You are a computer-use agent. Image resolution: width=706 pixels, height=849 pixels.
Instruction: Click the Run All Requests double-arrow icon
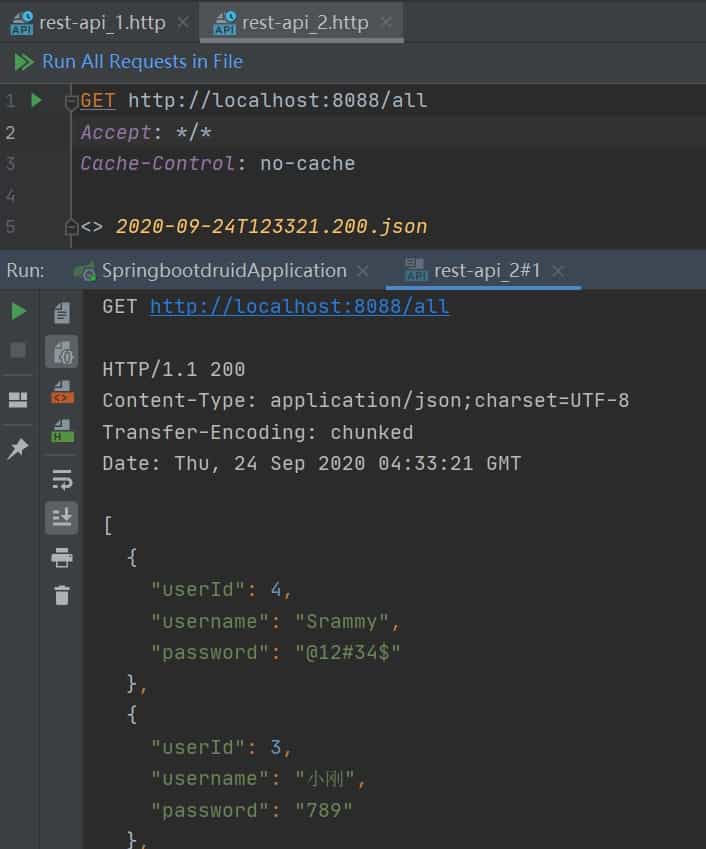[x=23, y=62]
